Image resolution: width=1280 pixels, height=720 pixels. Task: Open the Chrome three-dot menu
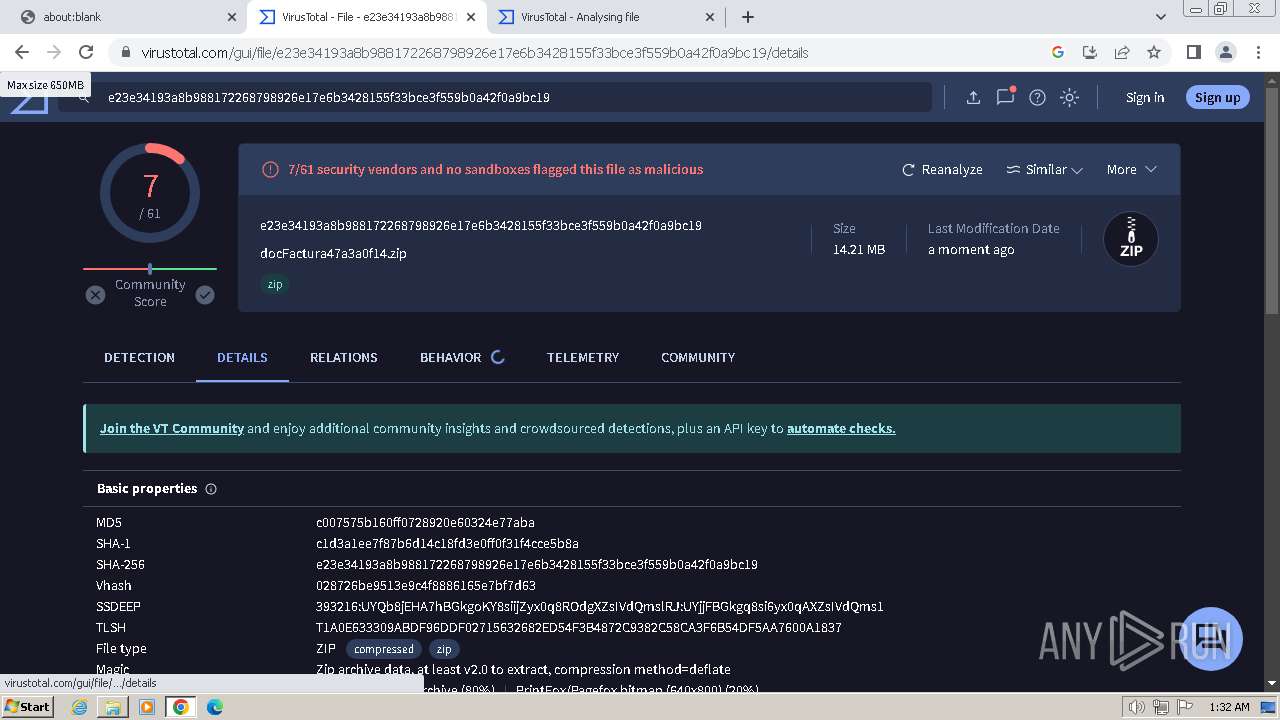[x=1256, y=52]
